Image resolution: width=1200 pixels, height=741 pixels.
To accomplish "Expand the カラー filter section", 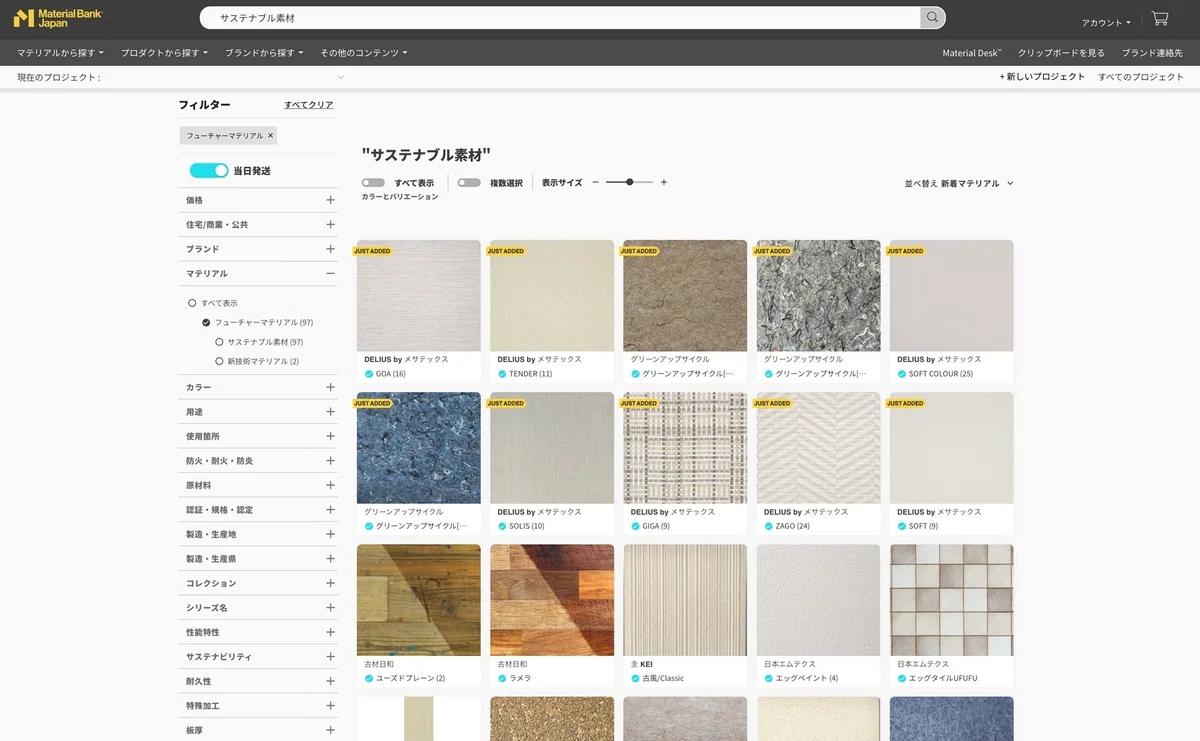I will point(258,387).
